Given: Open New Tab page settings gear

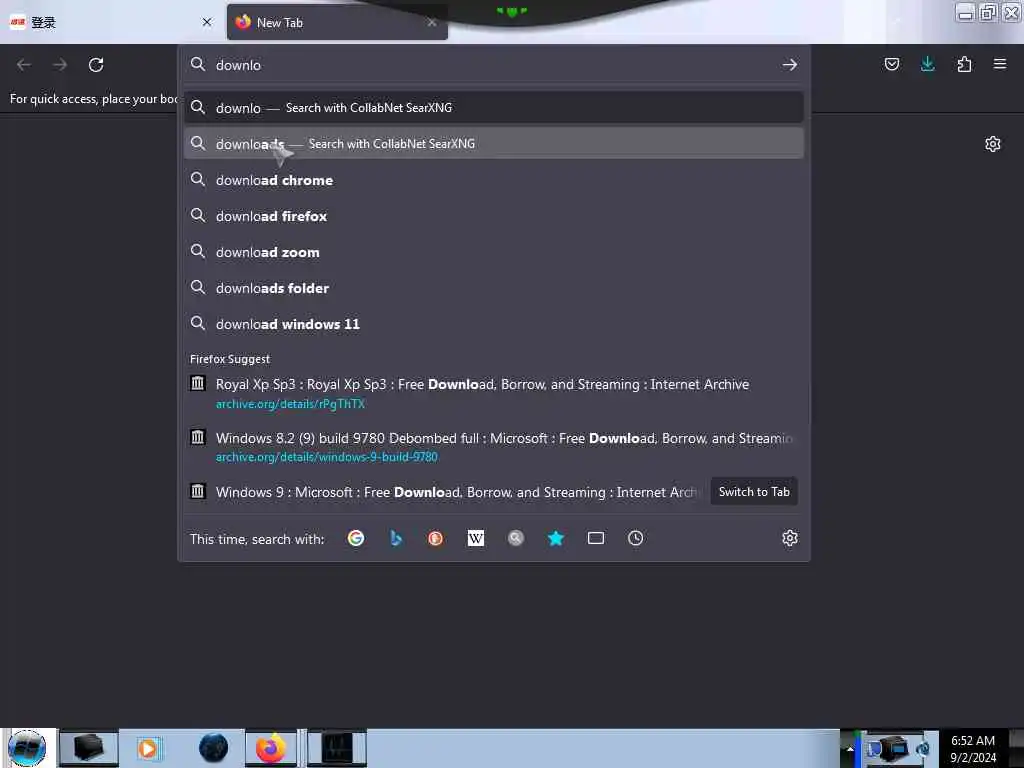Looking at the screenshot, I should coord(993,144).
